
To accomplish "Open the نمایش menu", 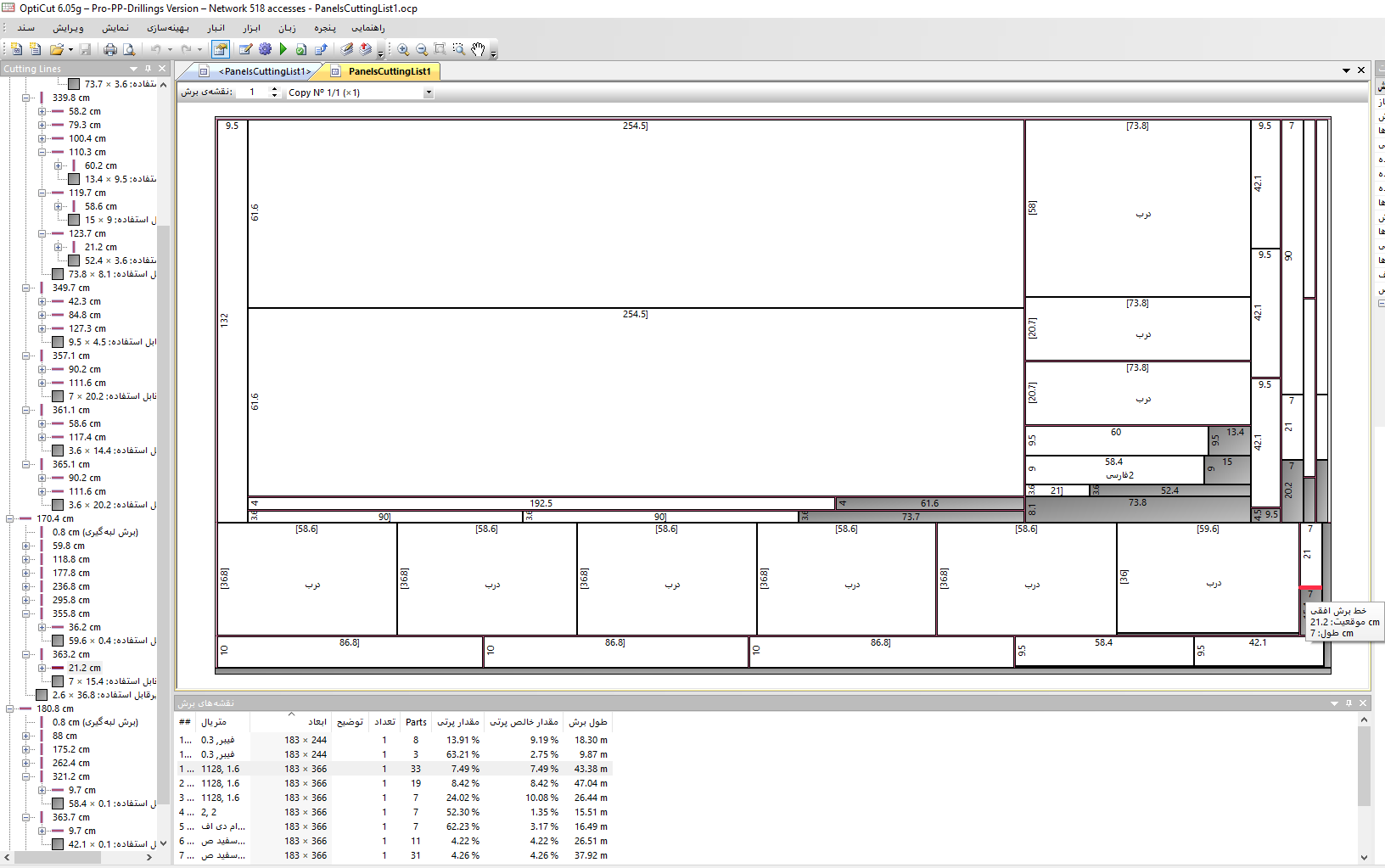I will coord(115,28).
